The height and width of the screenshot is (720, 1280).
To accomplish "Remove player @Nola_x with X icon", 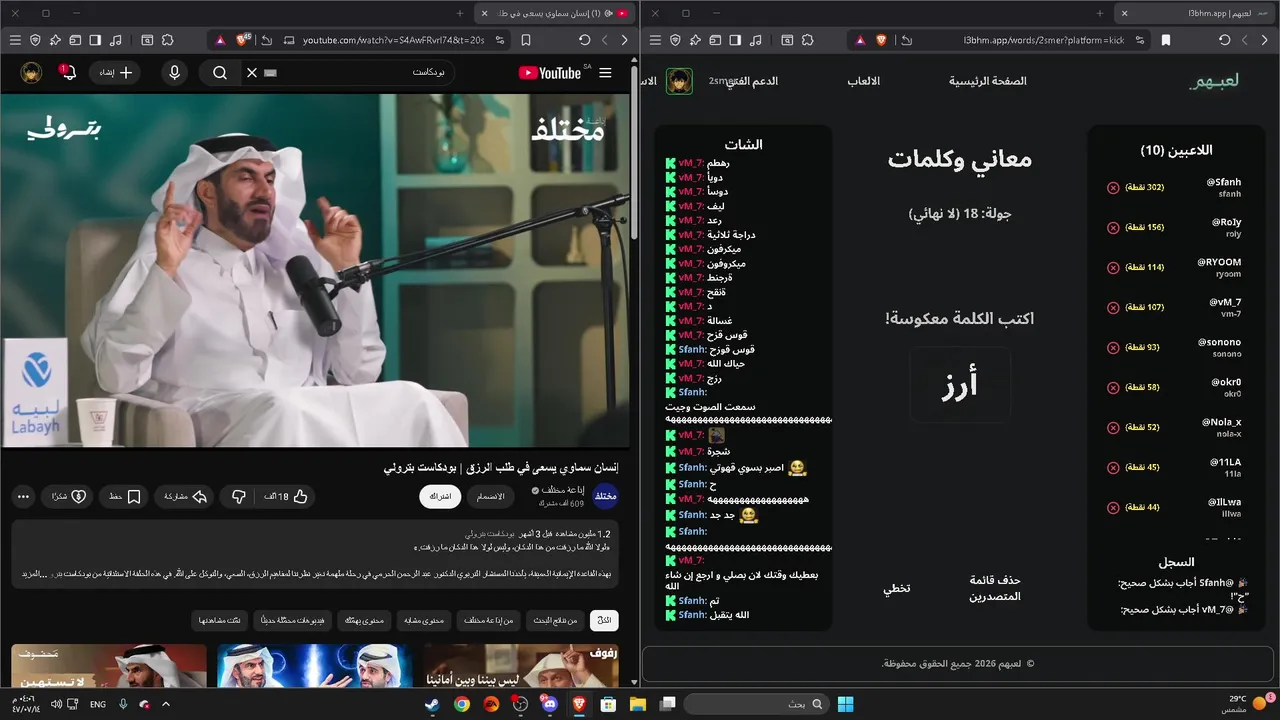I will 1113,428.
